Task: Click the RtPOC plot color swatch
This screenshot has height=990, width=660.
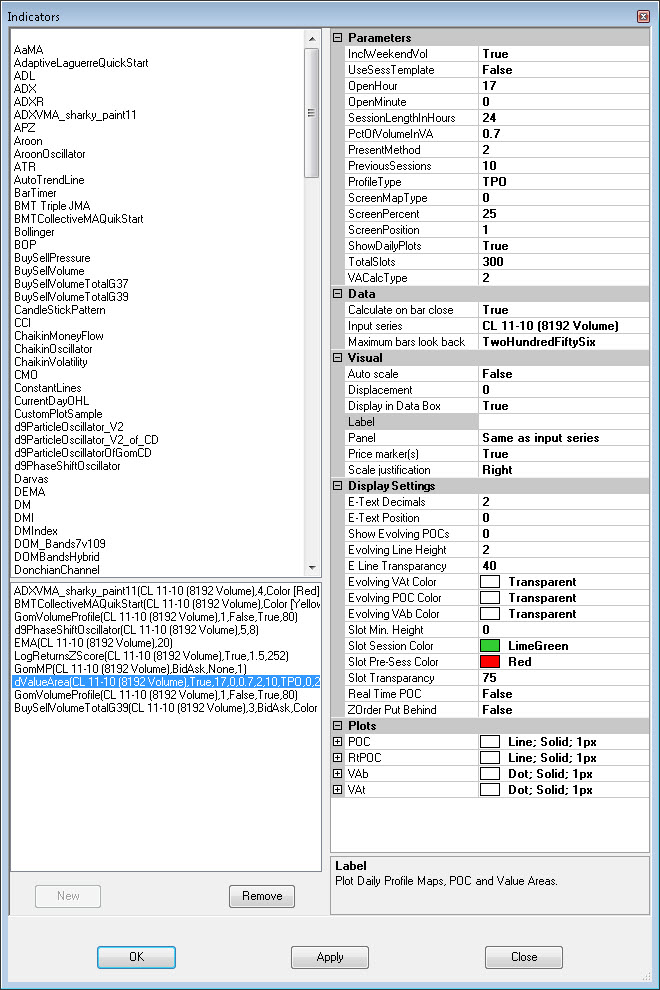Action: coord(490,758)
